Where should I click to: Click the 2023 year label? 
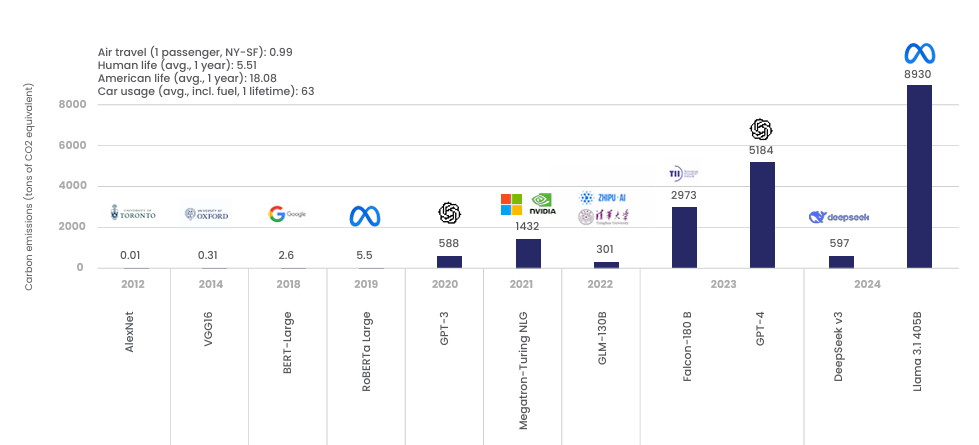(722, 284)
